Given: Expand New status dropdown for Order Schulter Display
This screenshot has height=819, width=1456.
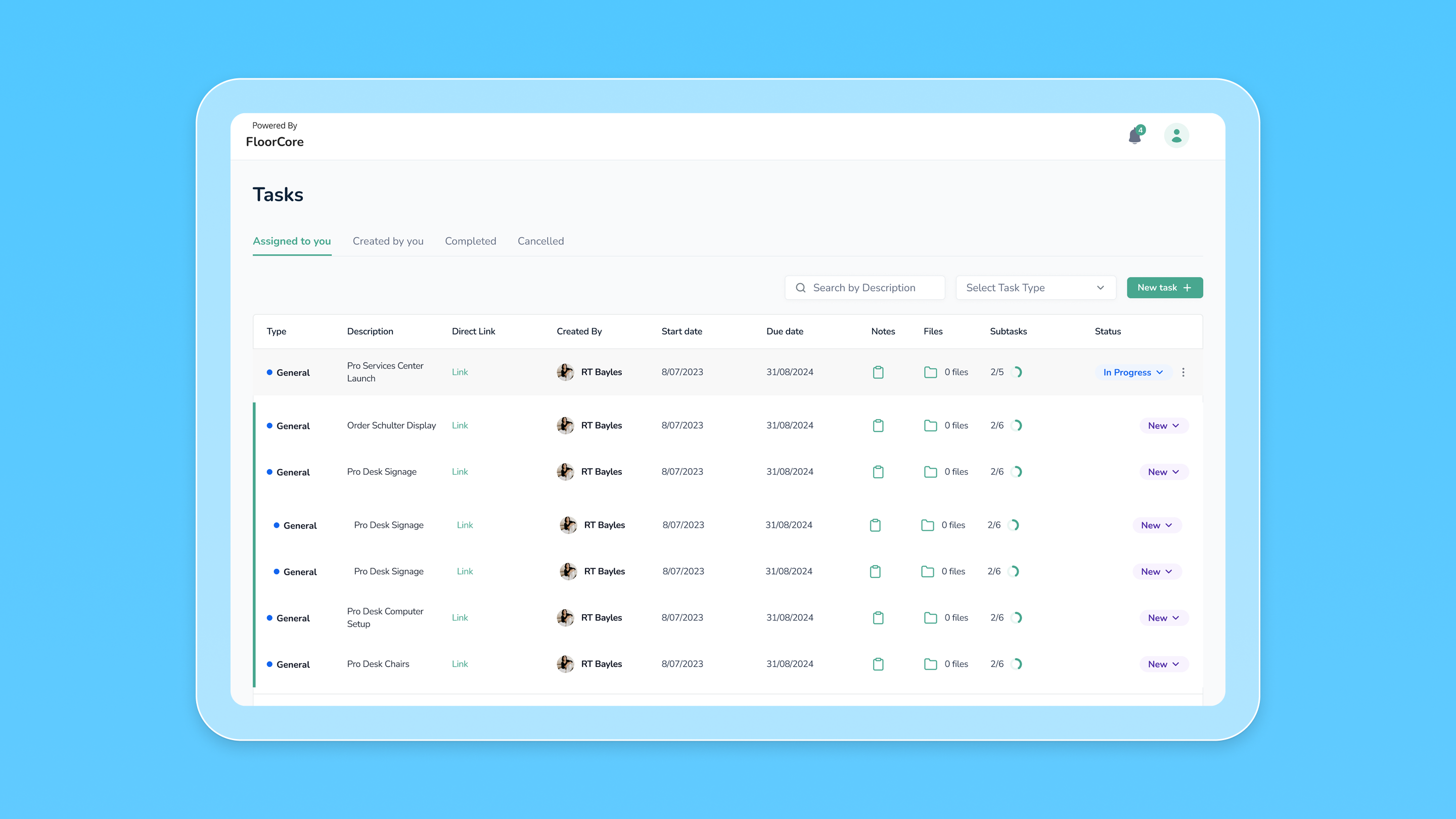Looking at the screenshot, I should 1163,426.
